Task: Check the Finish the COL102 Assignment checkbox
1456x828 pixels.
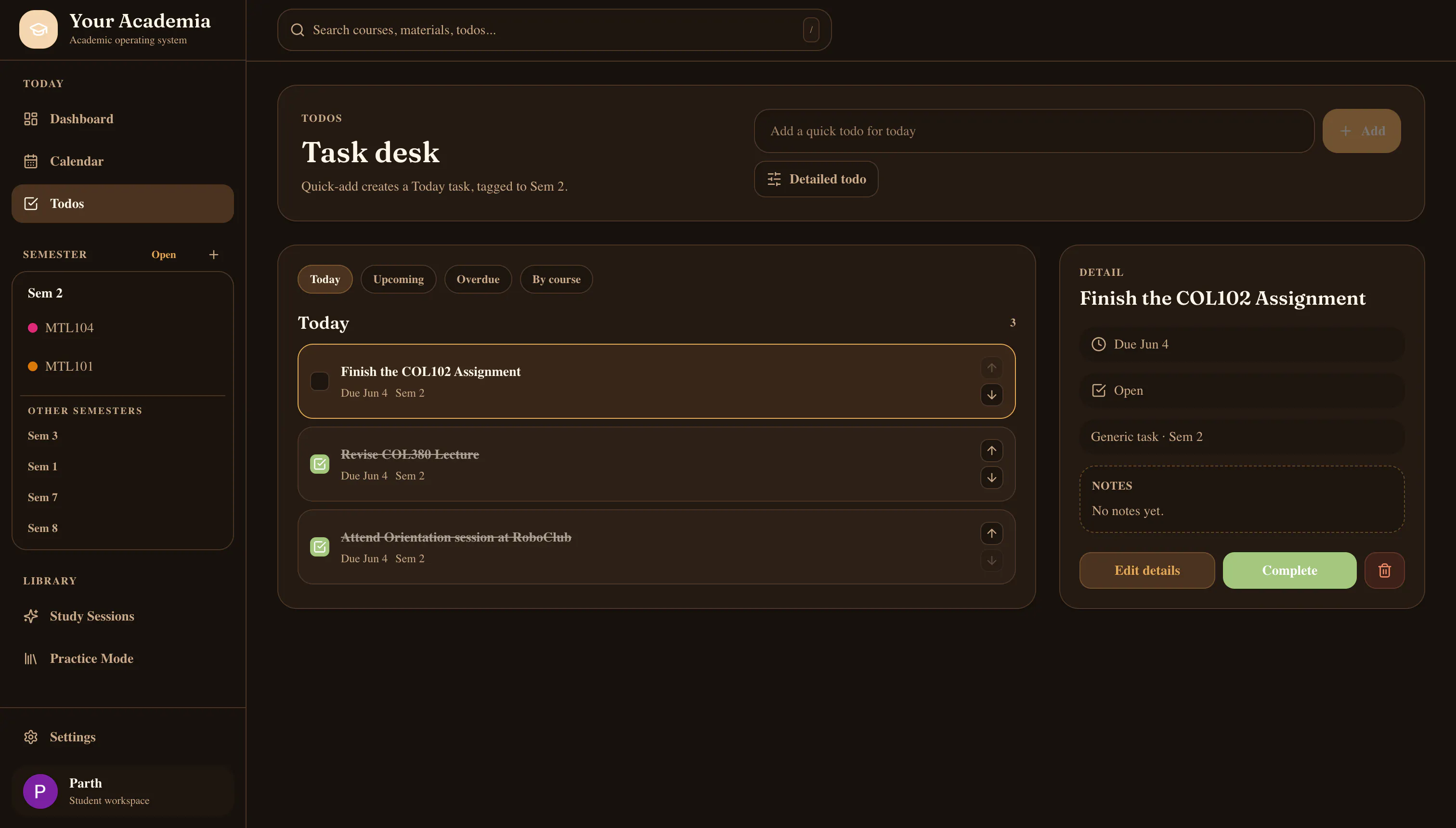Action: point(320,381)
